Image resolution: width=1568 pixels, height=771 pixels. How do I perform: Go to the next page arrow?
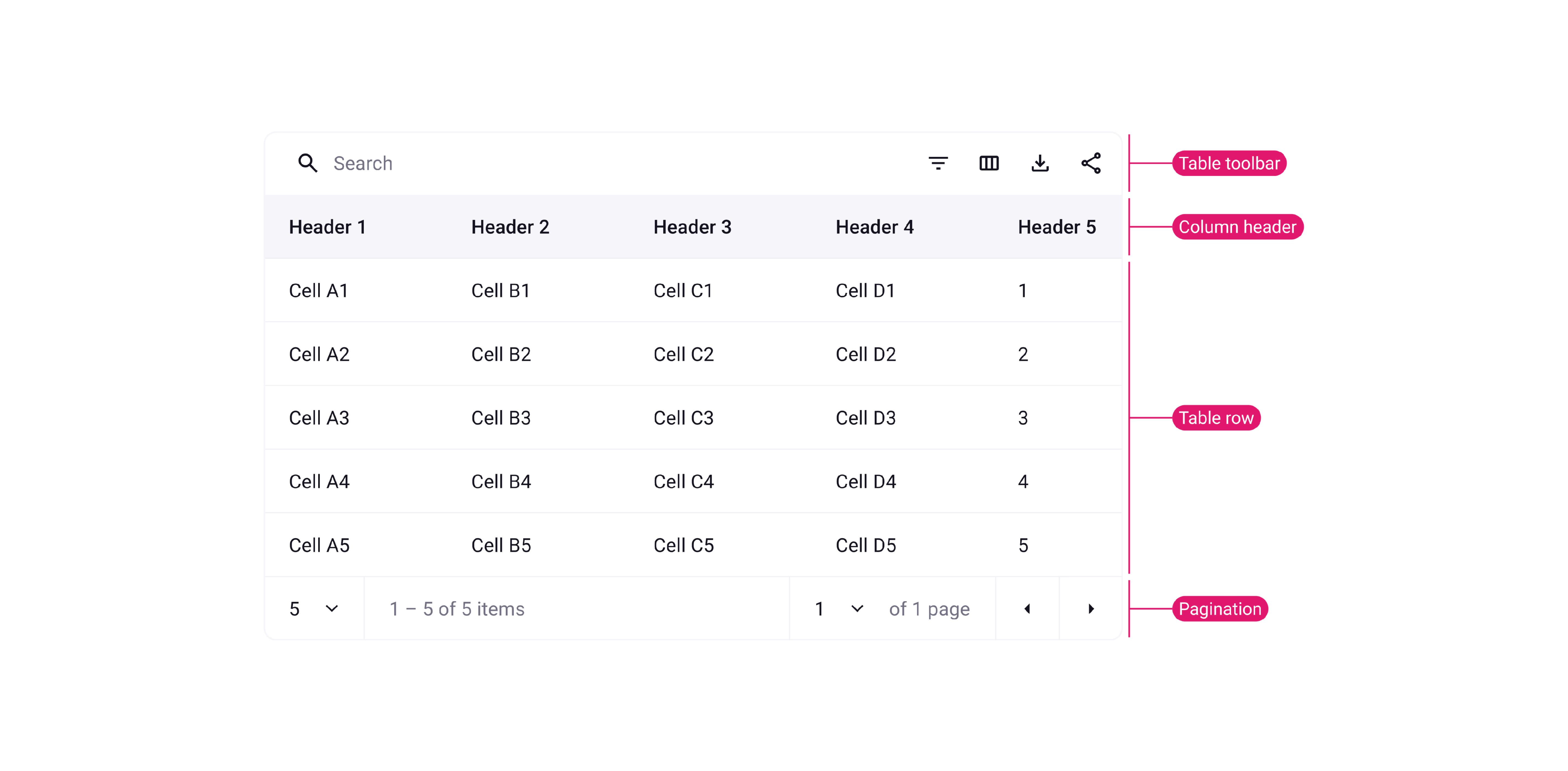[x=1091, y=608]
